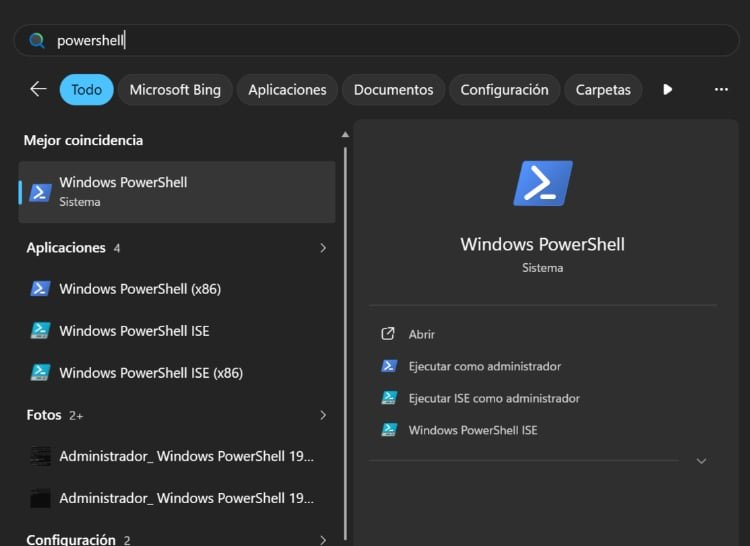Expand the Aplicaciones results section
750x546 pixels.
coord(323,248)
